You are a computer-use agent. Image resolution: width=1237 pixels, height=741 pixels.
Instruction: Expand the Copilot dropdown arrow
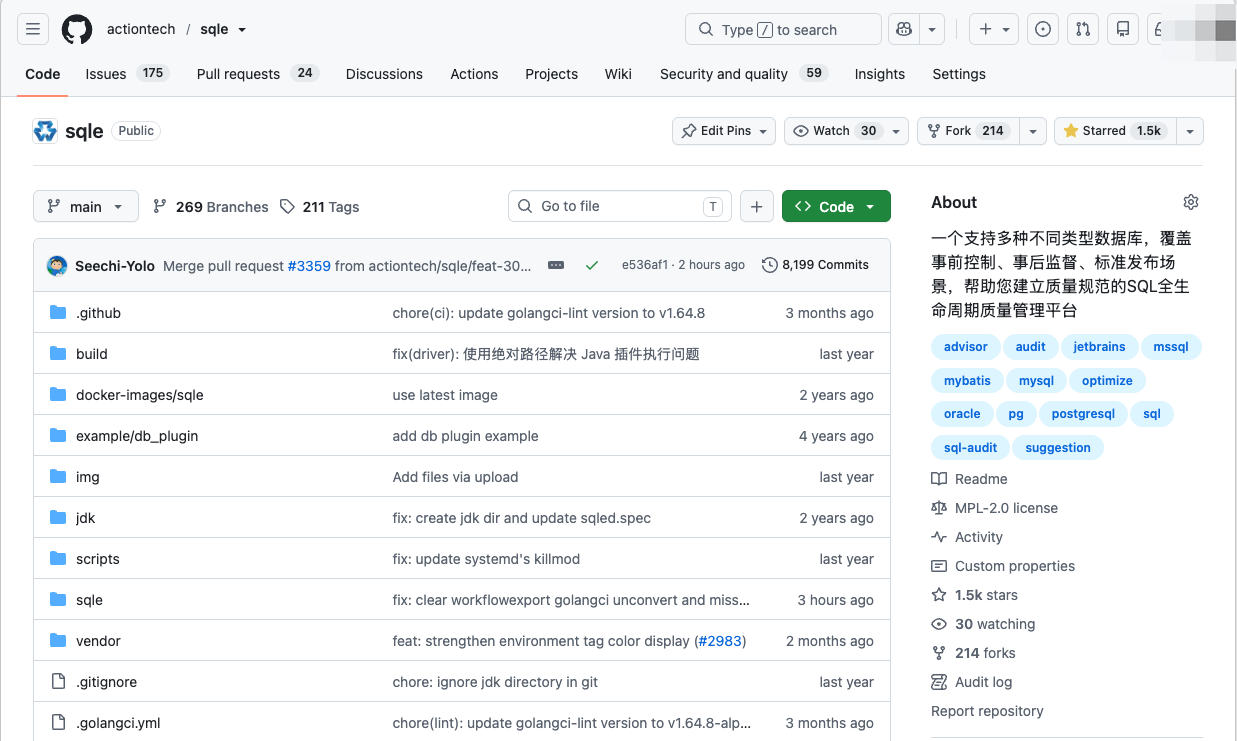[x=932, y=29]
